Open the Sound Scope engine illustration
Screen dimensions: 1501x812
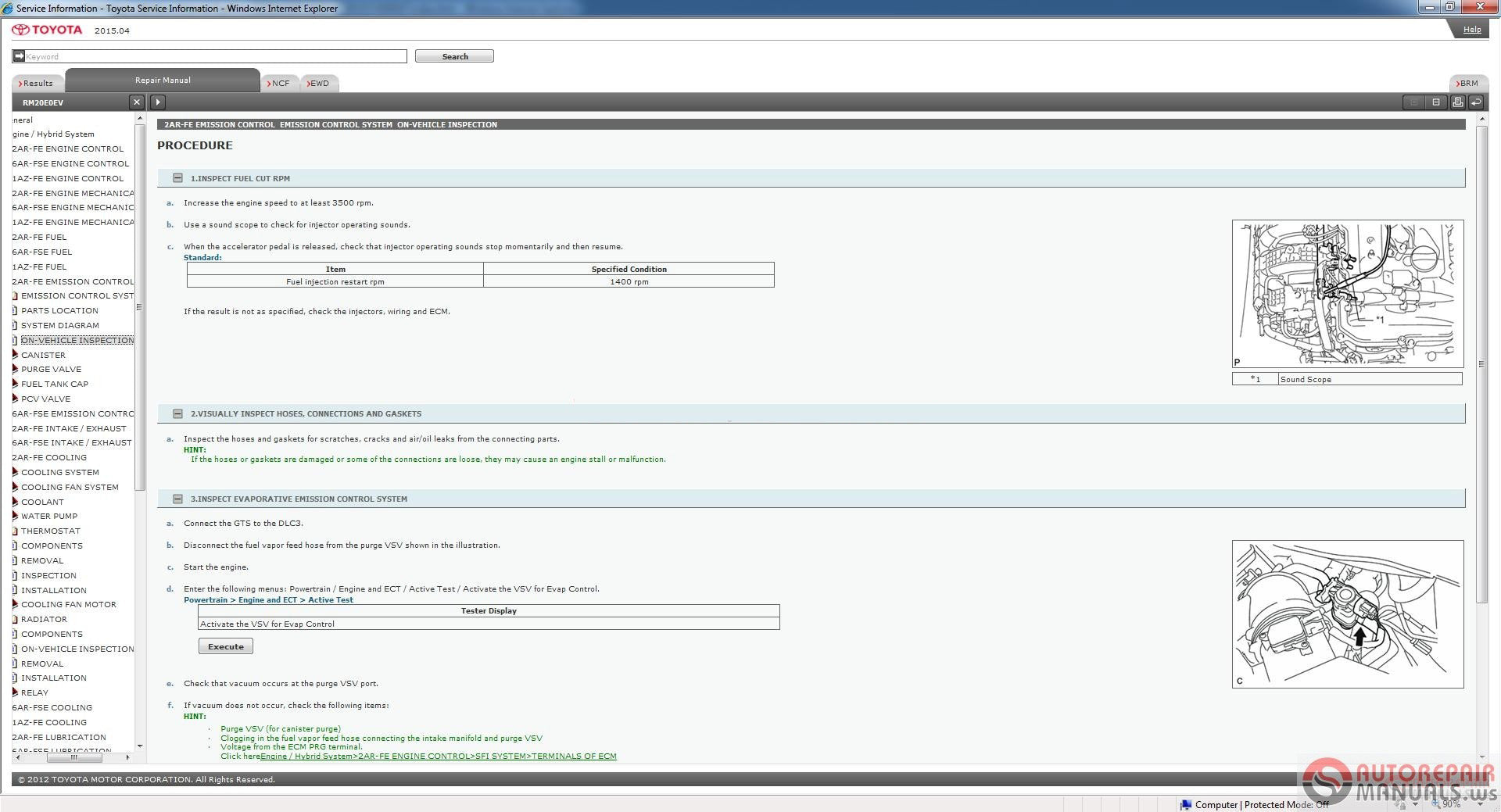coord(1347,294)
